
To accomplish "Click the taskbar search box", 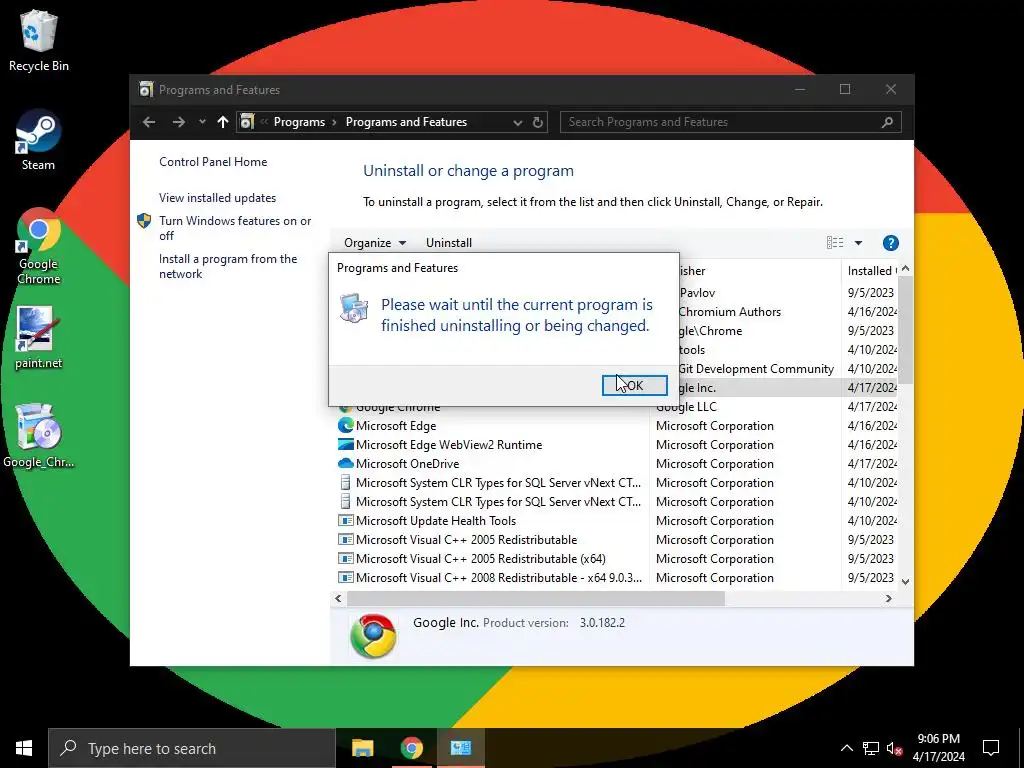I will tap(191, 748).
